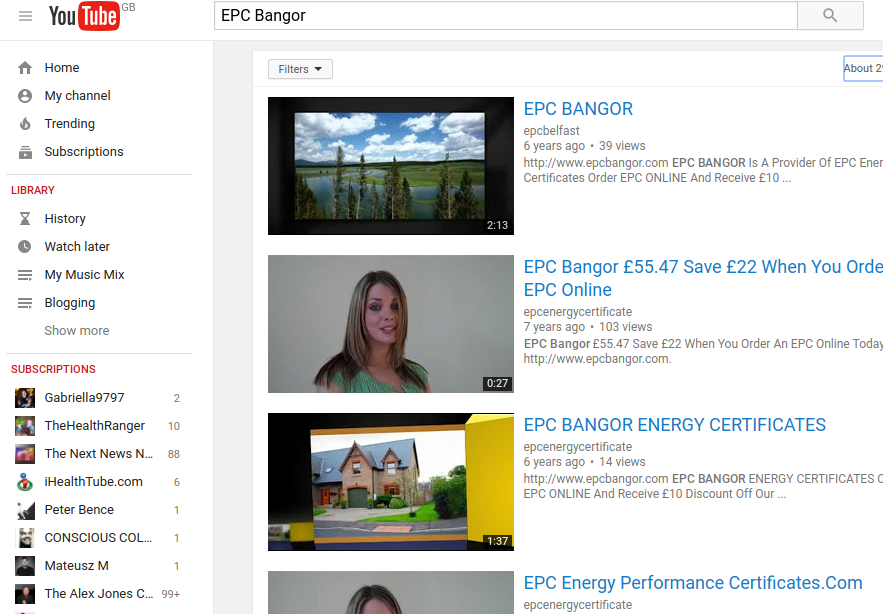This screenshot has width=883, height=614.
Task: Open My Music Mix playlist
Action: pos(84,275)
